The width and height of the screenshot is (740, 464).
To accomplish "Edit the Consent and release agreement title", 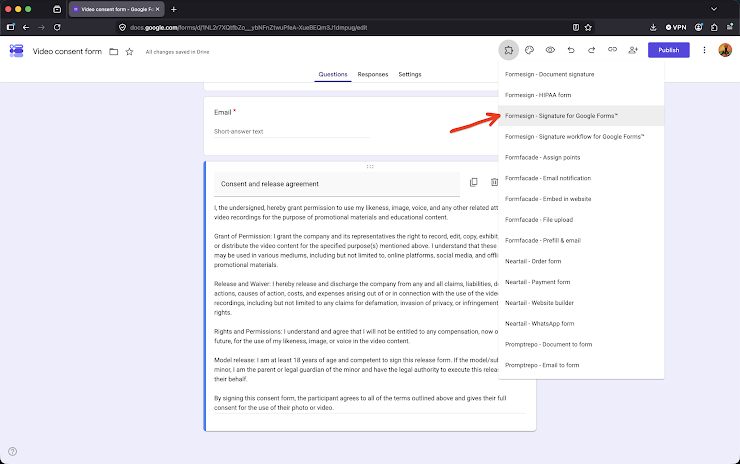I will 336,184.
